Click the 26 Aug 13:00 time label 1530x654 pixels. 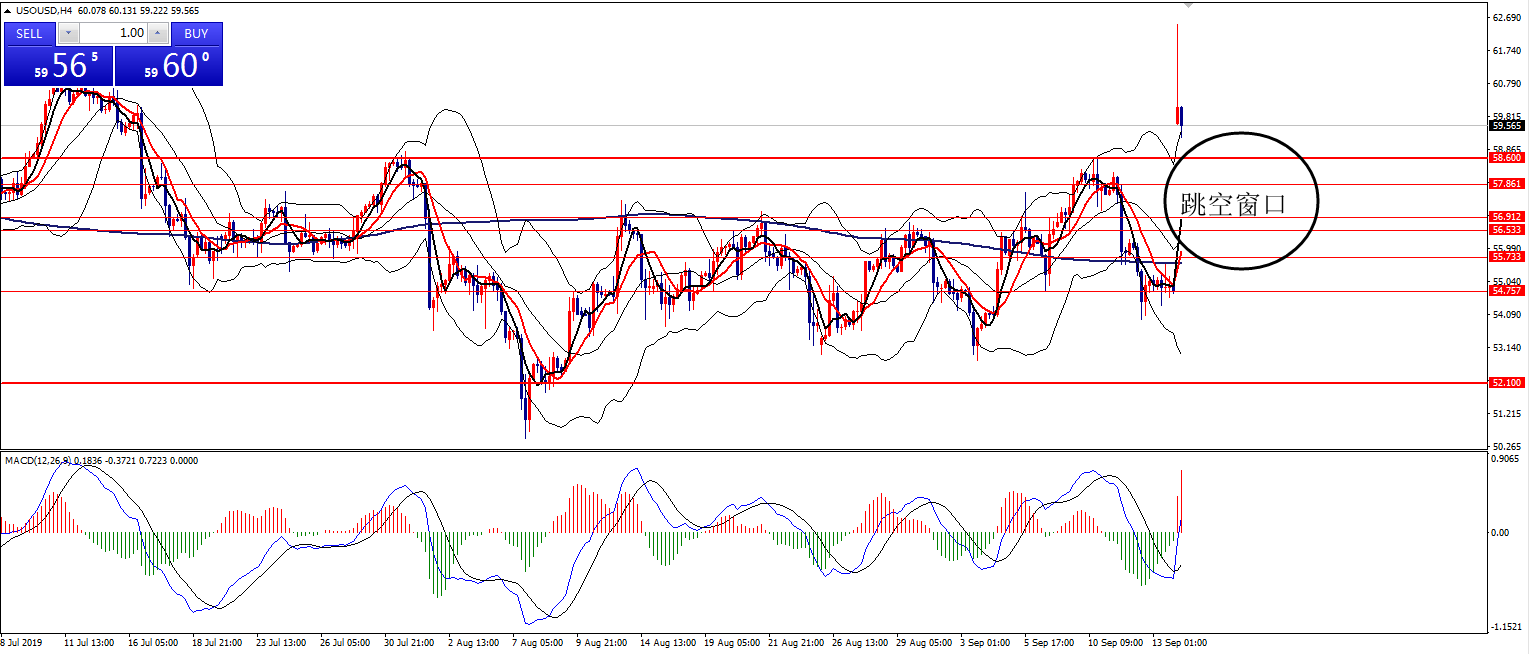860,643
